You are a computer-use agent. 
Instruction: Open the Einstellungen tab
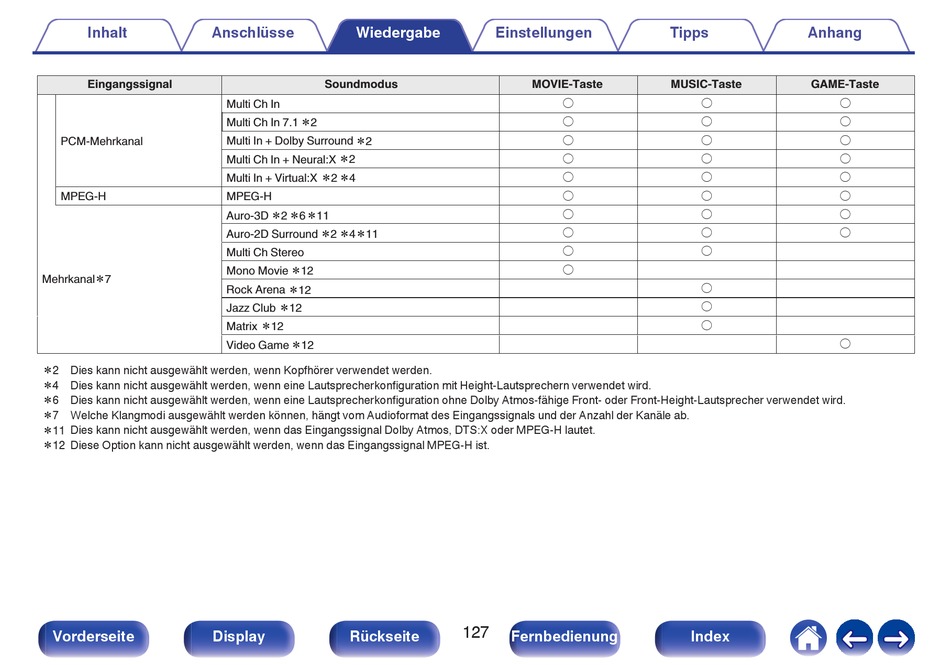click(543, 34)
